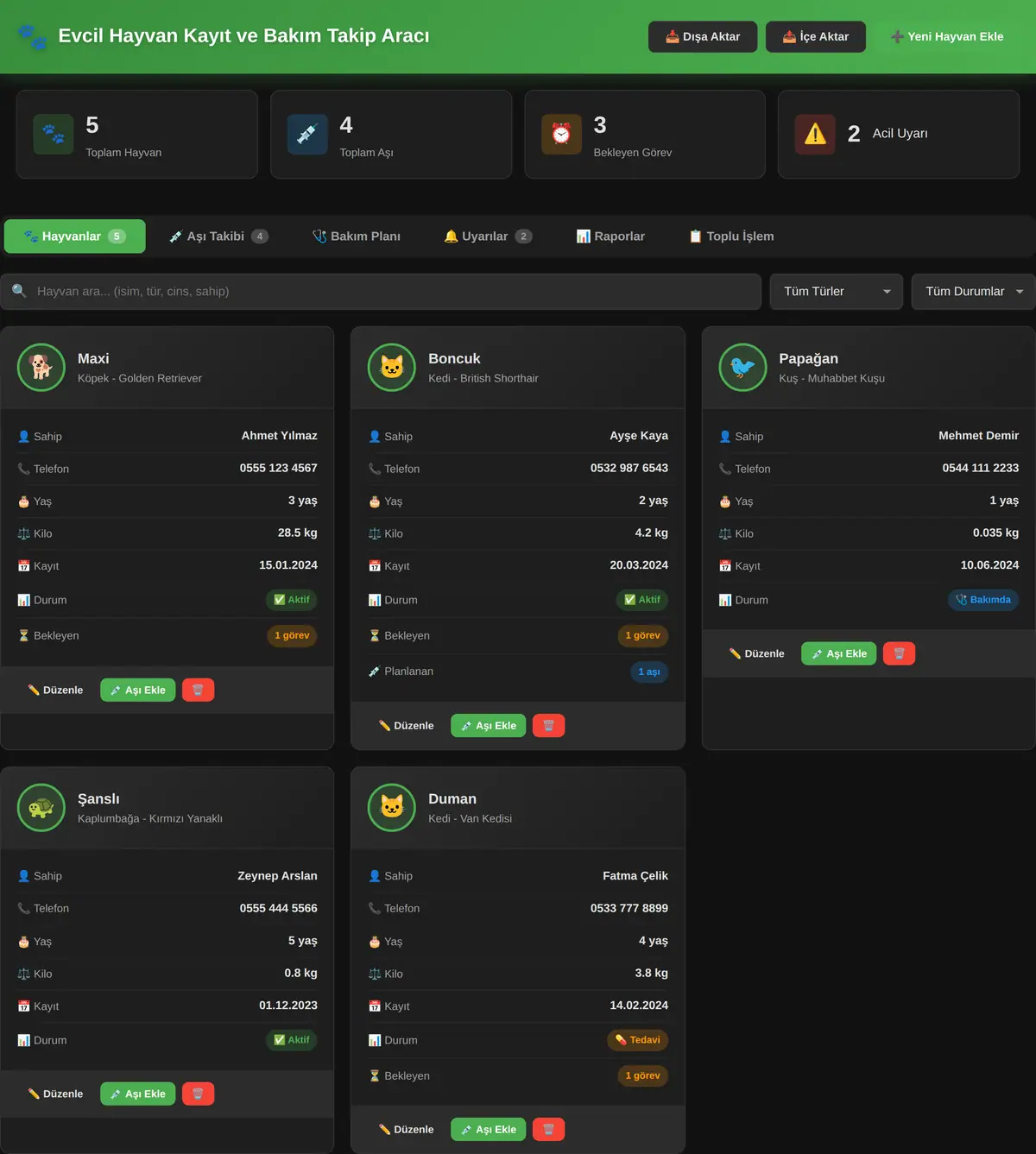
Task: Click Papağan's bird avatar icon
Action: (742, 368)
